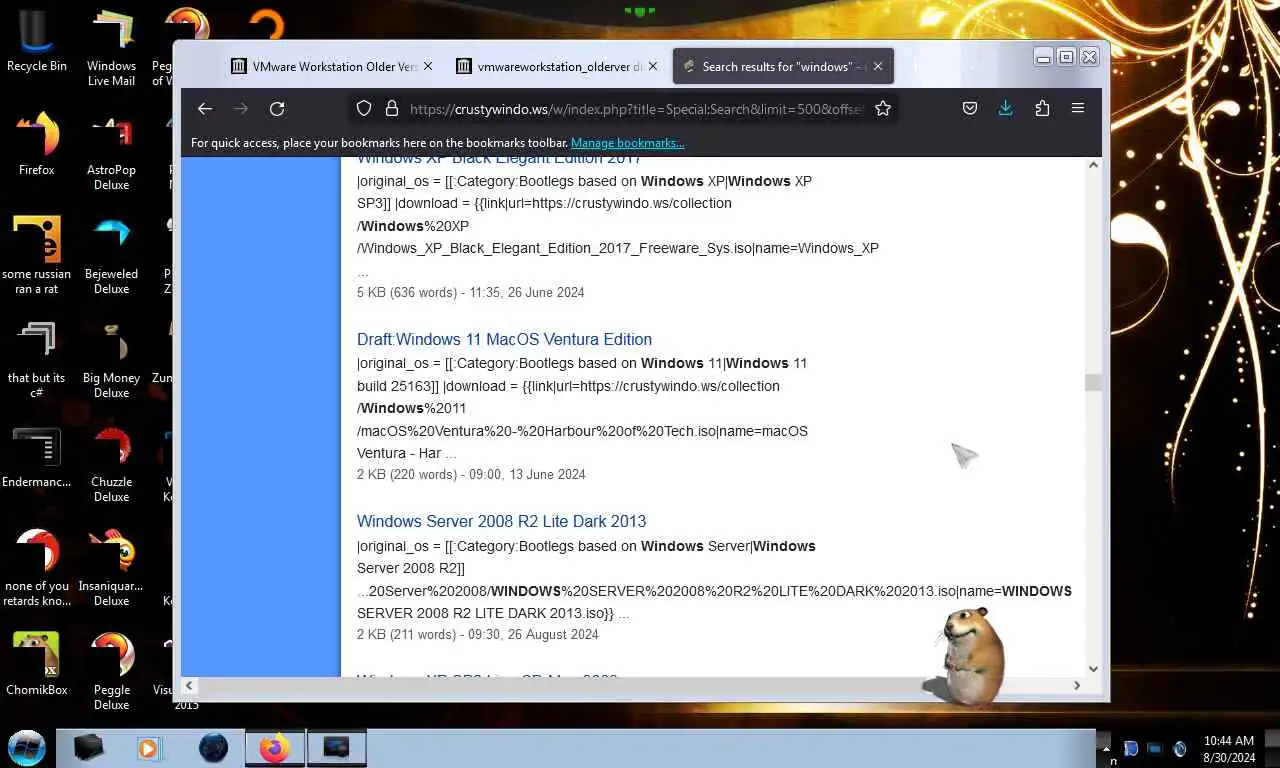The width and height of the screenshot is (1280, 768).
Task: Open the Firefox taskbar button
Action: (274, 748)
